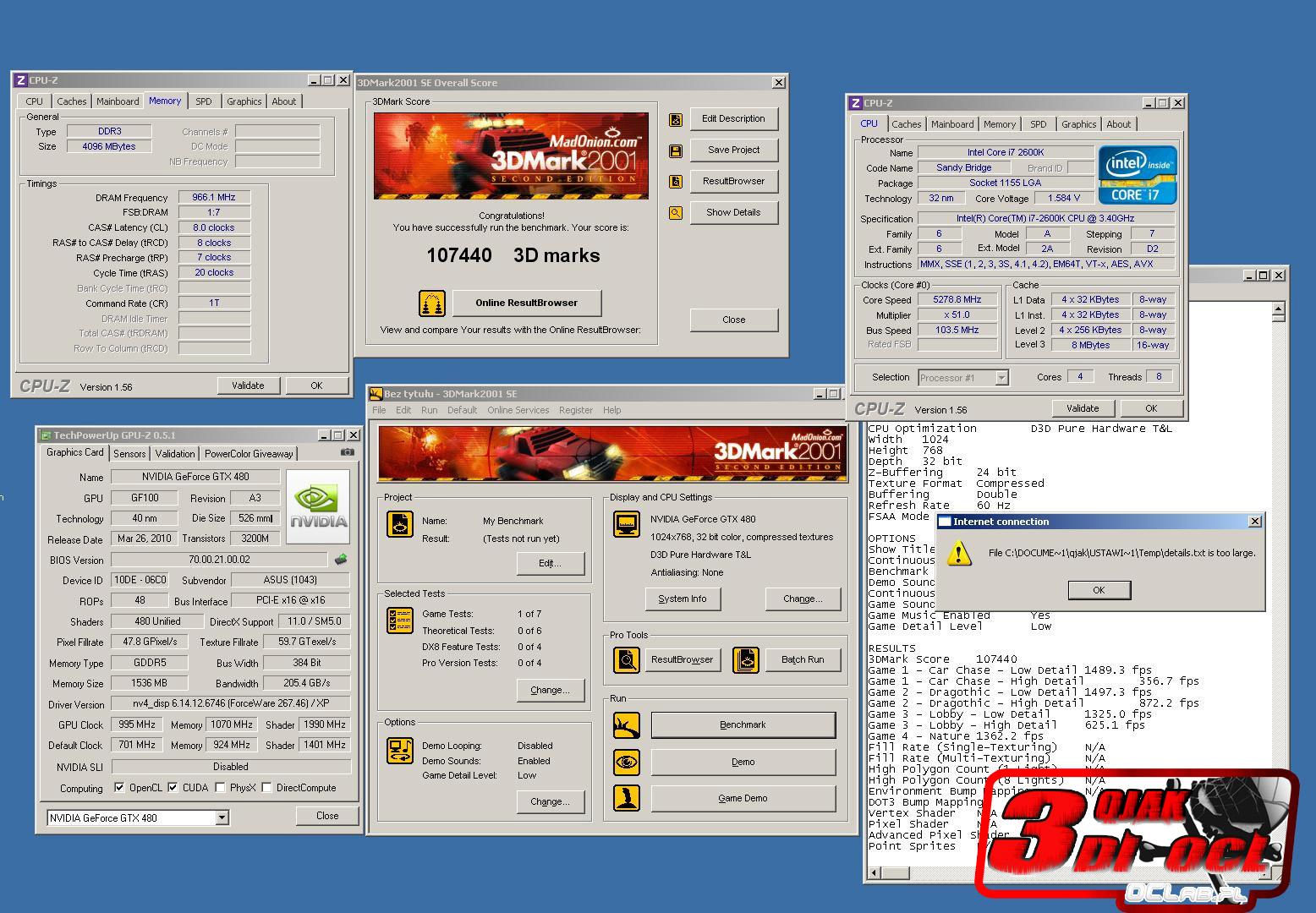The width and height of the screenshot is (1316, 913).
Task: Click the Demo eye icon
Action: click(627, 762)
